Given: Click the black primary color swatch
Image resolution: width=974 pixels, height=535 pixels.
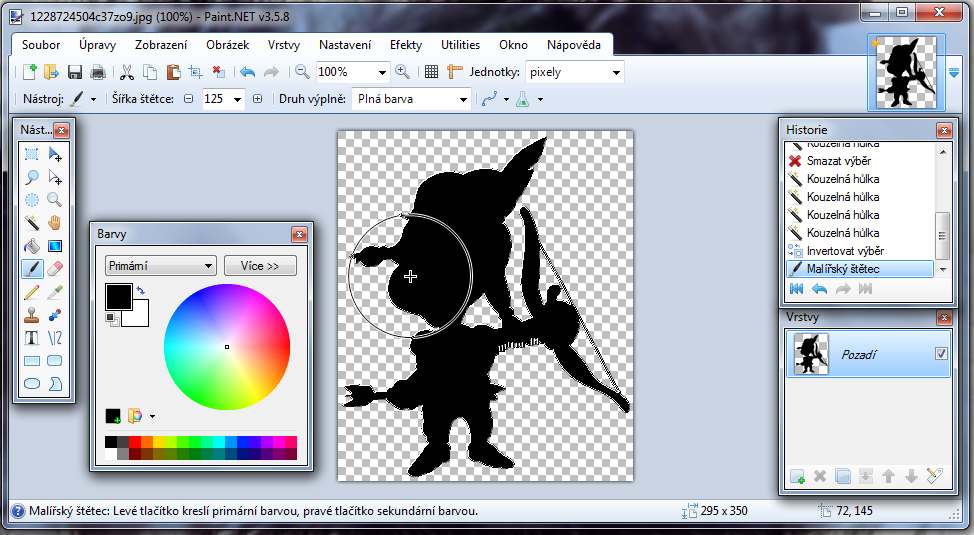Looking at the screenshot, I should coord(118,297).
